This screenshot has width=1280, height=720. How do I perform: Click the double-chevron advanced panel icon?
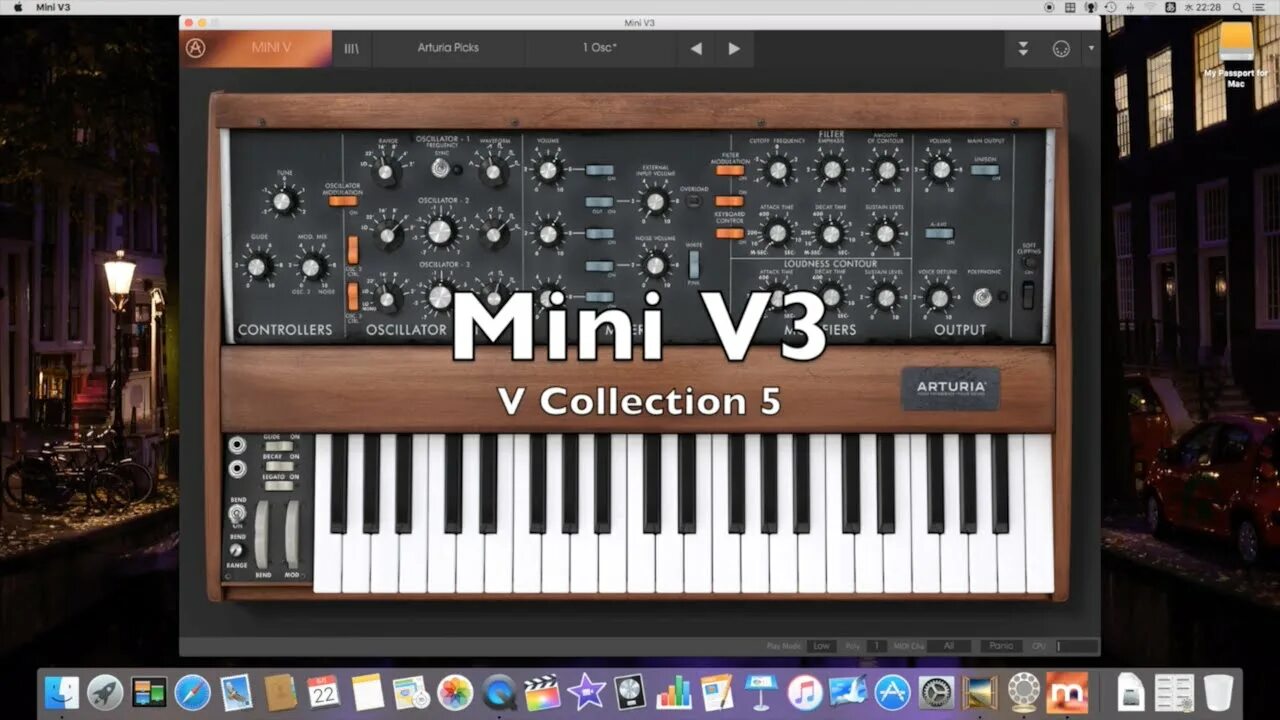[1023, 48]
